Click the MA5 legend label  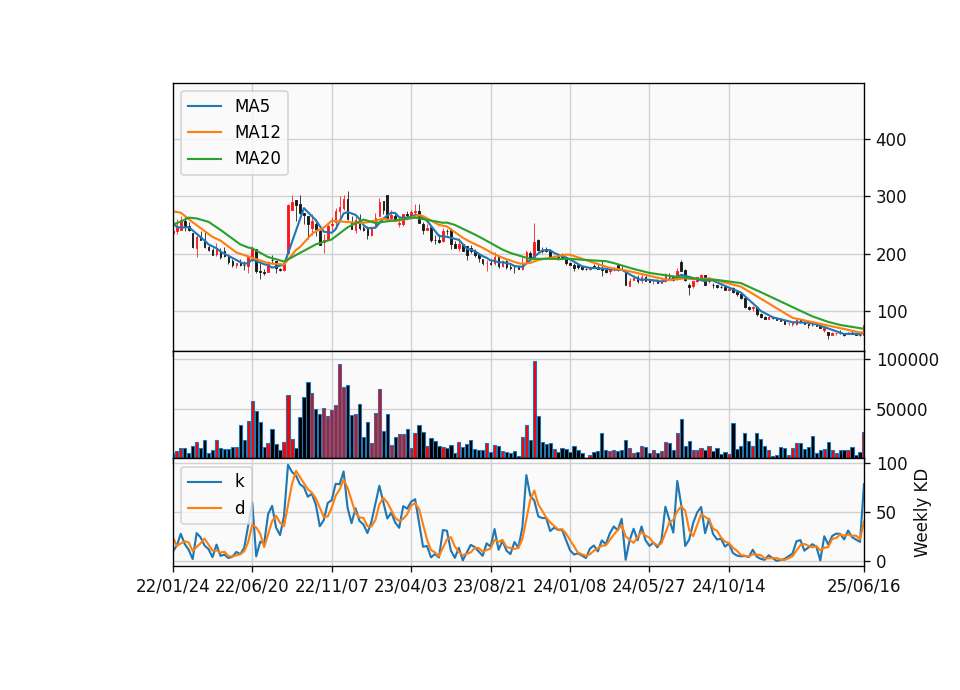(x=252, y=106)
